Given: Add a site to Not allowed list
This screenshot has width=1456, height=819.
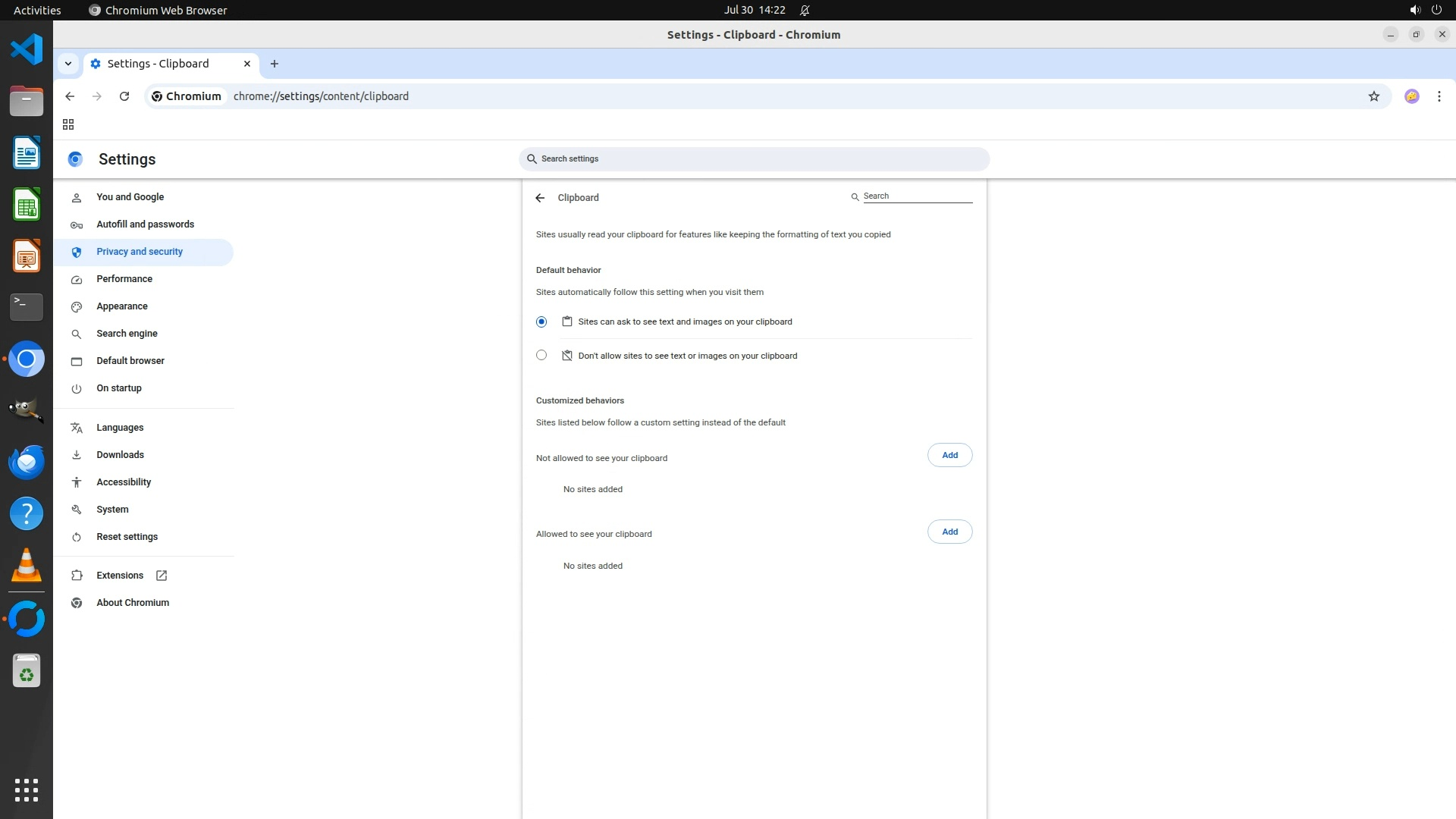Looking at the screenshot, I should (949, 455).
